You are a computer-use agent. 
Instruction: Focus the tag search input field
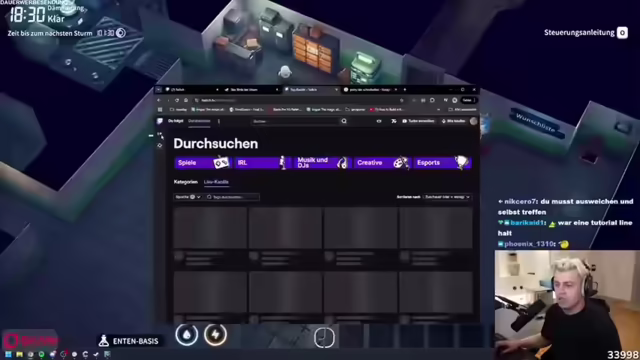click(x=233, y=197)
